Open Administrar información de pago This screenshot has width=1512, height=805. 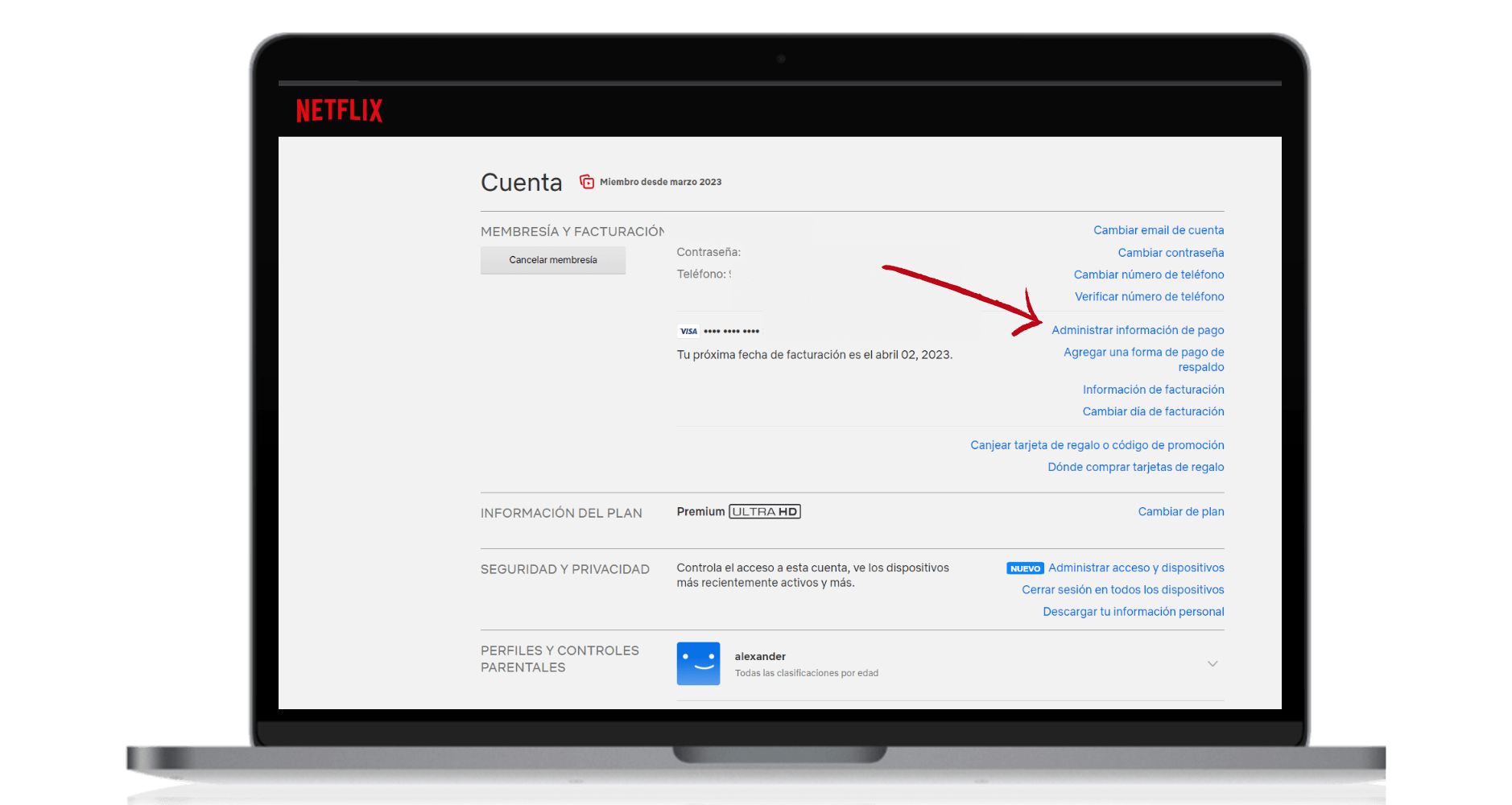pos(1138,329)
